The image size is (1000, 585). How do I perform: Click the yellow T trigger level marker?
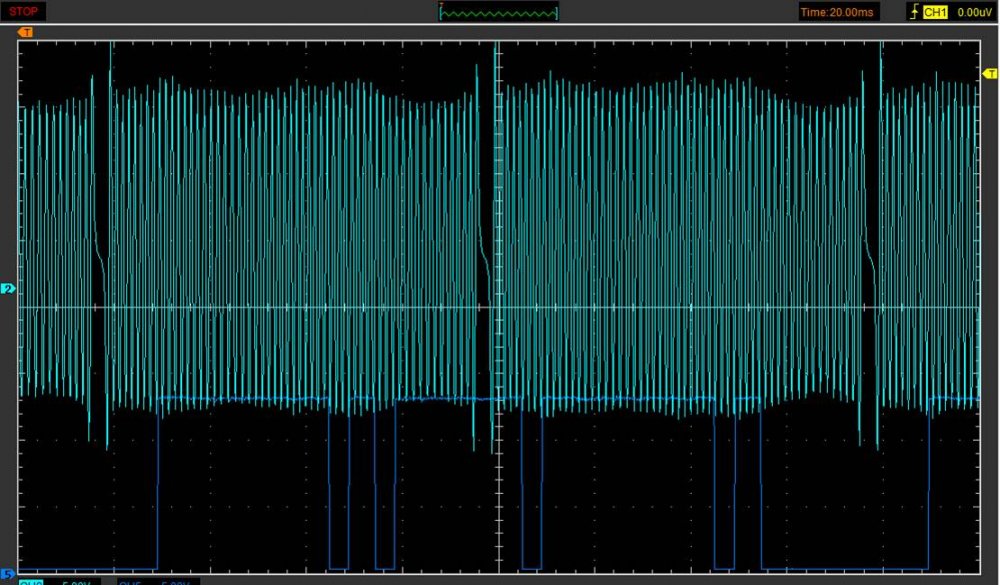(x=990, y=74)
